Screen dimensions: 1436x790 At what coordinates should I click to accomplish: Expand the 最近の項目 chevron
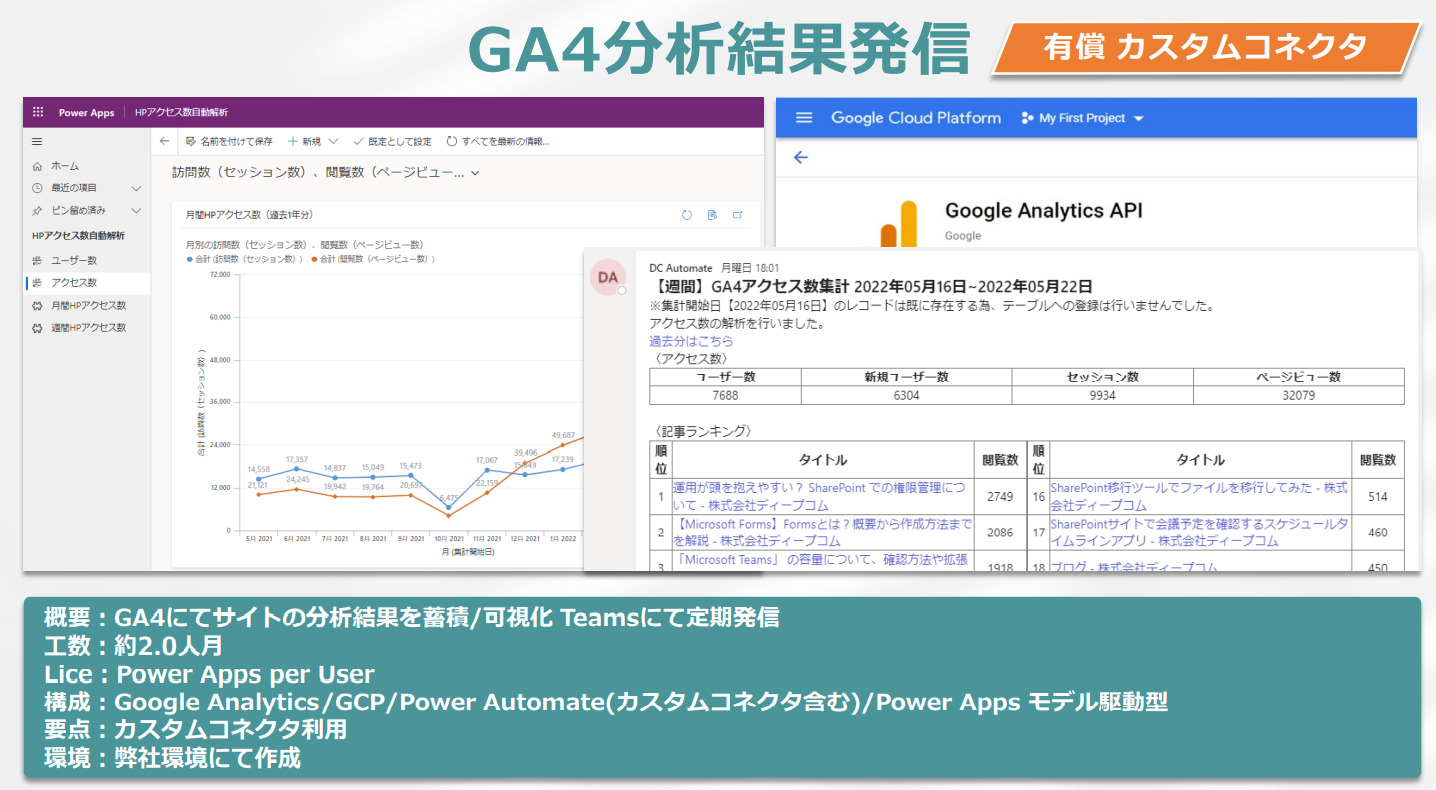[x=136, y=188]
